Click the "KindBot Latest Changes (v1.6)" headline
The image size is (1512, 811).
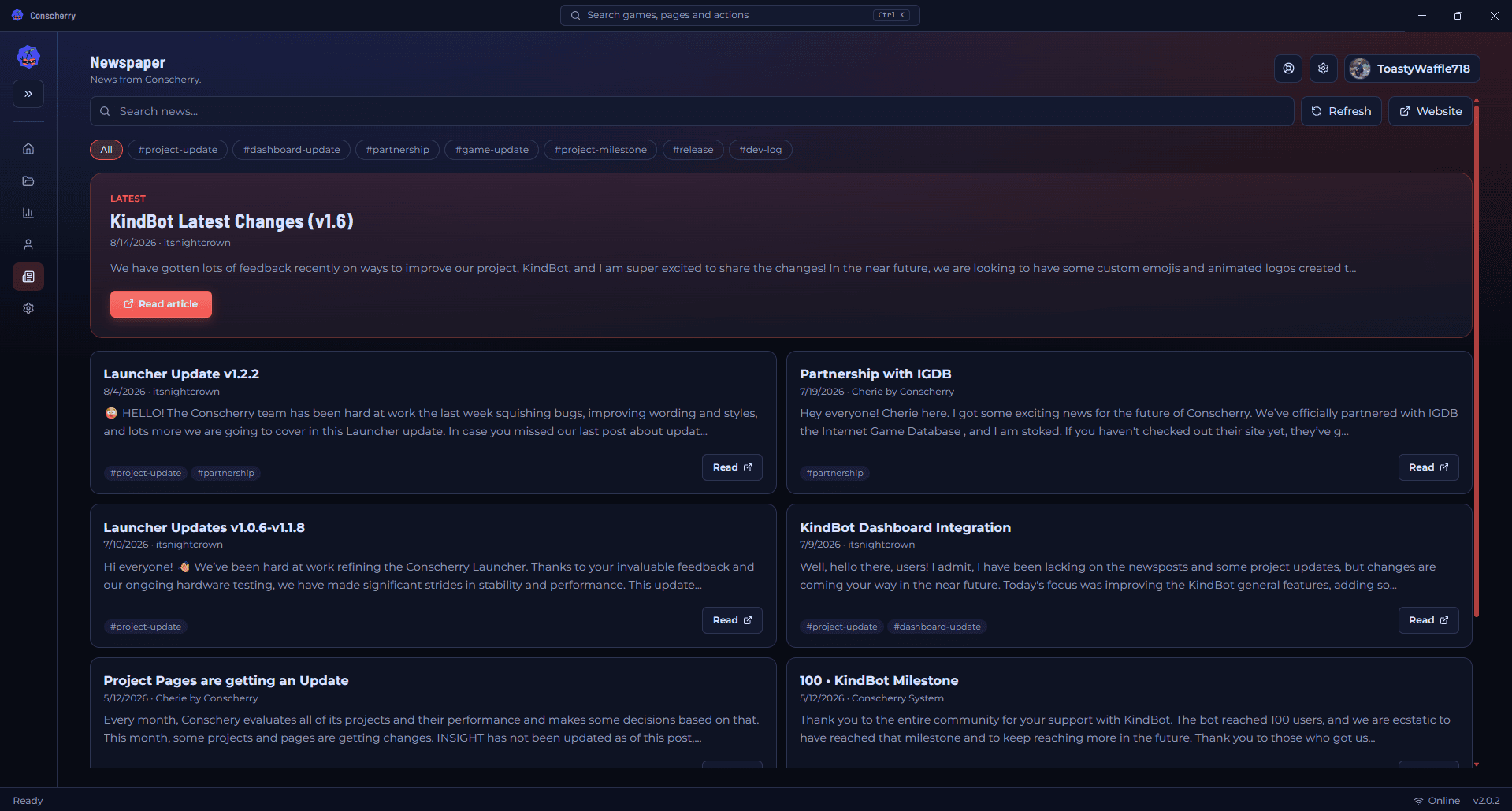point(232,221)
